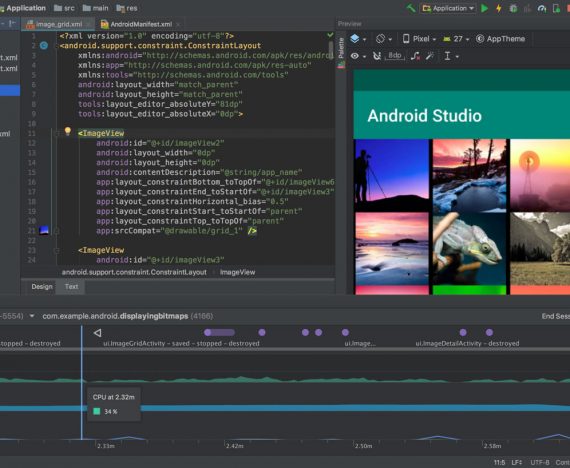Click the UTF-8 encoding status entry
Image resolution: width=570 pixels, height=468 pixels.
[x=540, y=463]
